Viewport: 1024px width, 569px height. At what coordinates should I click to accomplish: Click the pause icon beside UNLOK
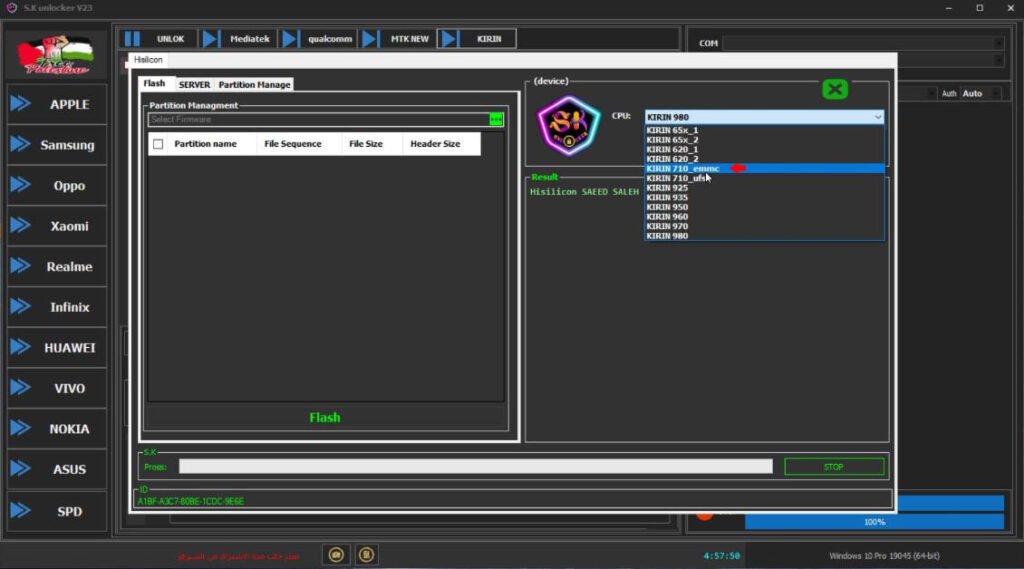coord(132,39)
